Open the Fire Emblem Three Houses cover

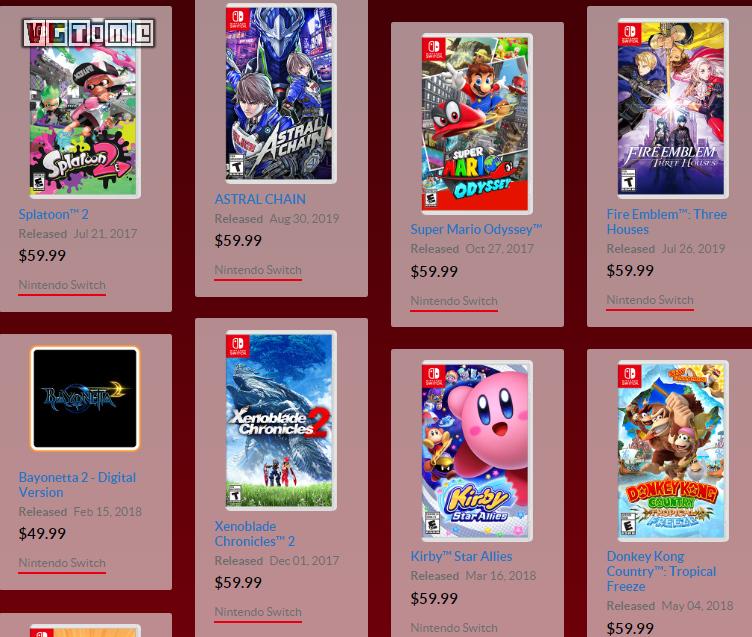click(673, 108)
